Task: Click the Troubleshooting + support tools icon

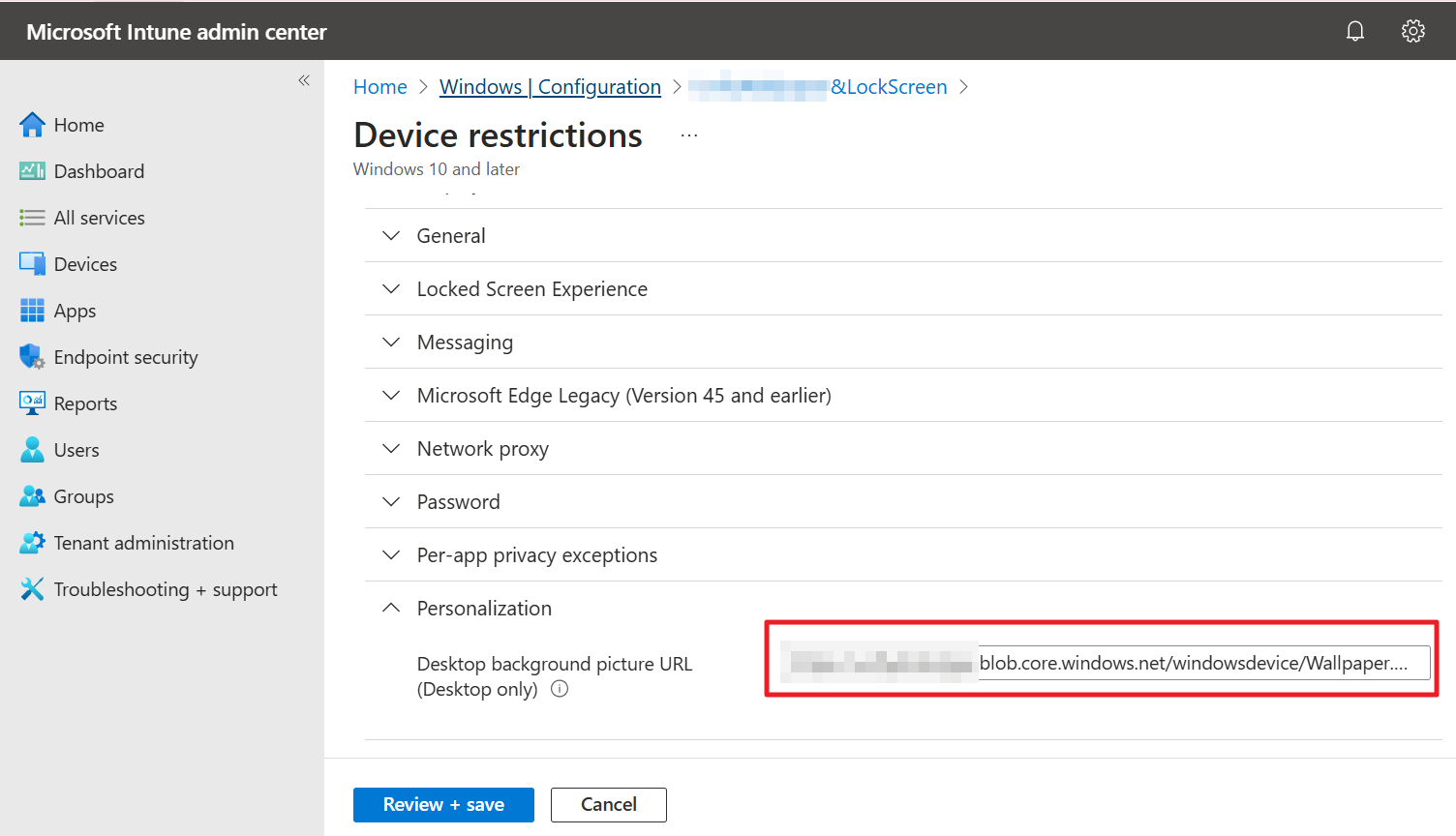Action: coord(32,589)
